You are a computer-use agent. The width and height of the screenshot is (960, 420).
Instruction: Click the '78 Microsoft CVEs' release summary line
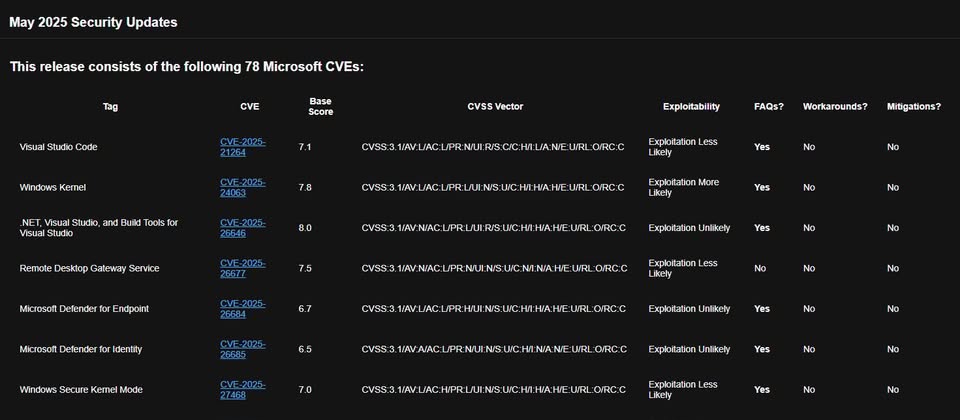coord(187,66)
